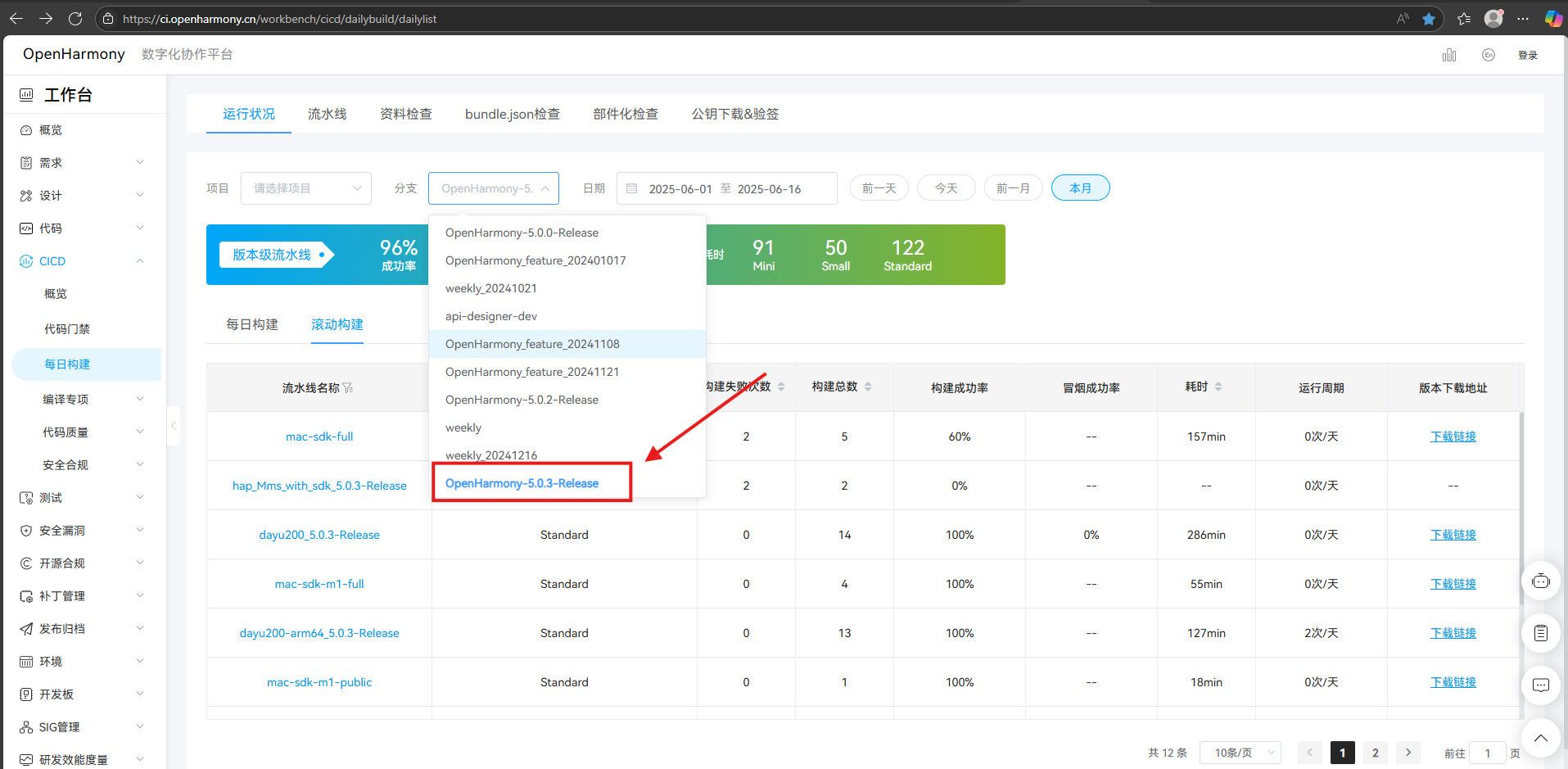Click the filter icon beside 流水线名称
Viewport: 1568px width, 769px height.
tap(348, 388)
